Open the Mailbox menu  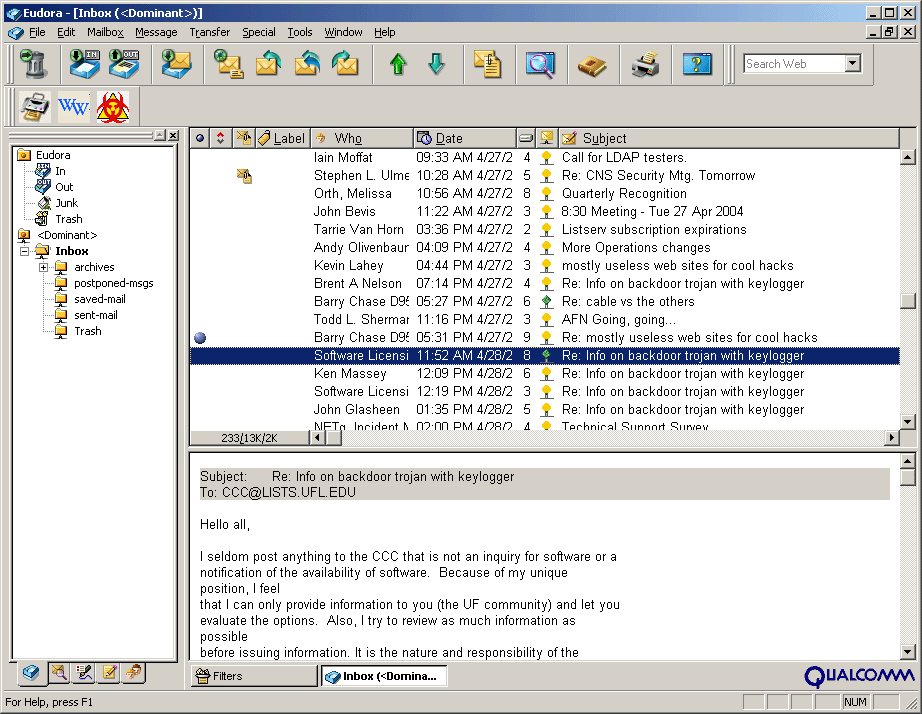105,32
